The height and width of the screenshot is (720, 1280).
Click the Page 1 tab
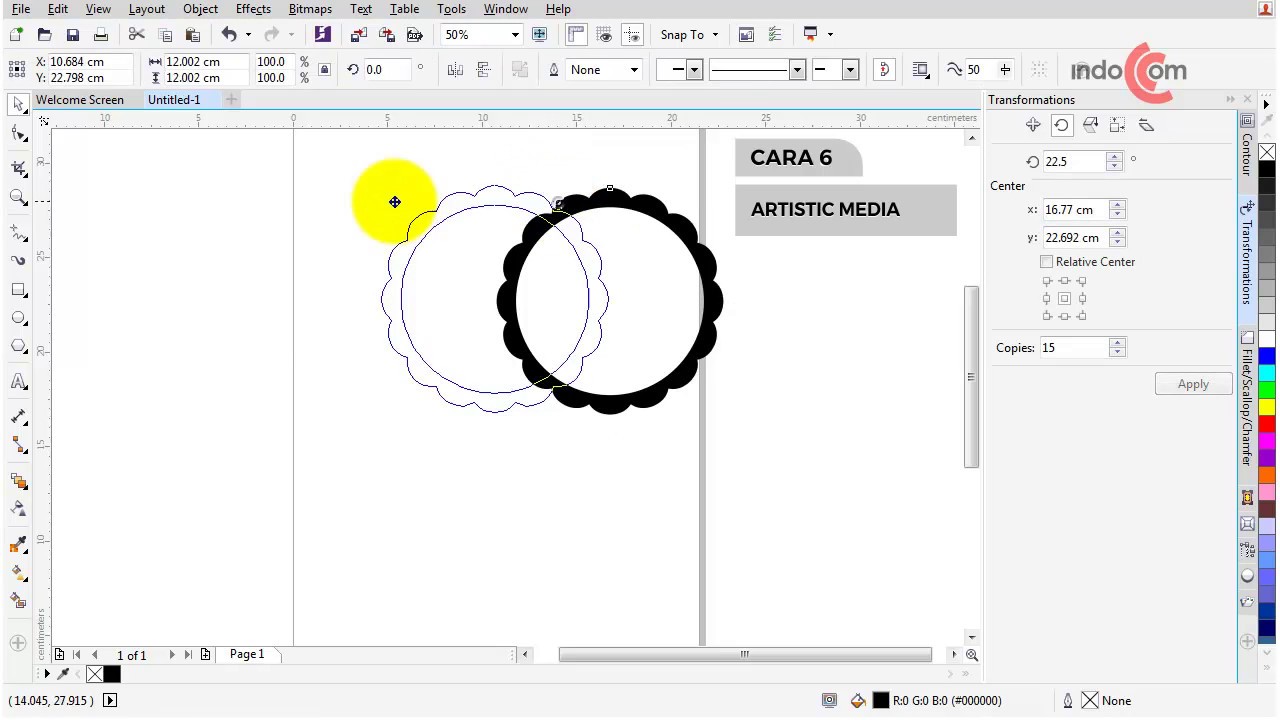247,654
